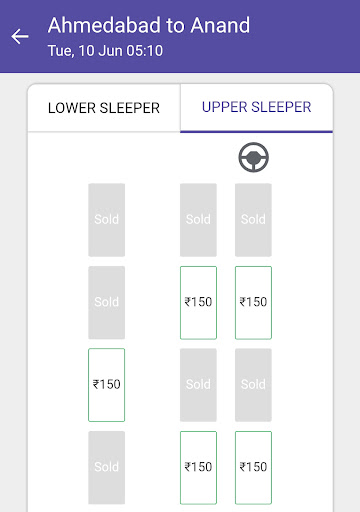
Task: Tap sold seat in first row, left column
Action: [x=107, y=220]
